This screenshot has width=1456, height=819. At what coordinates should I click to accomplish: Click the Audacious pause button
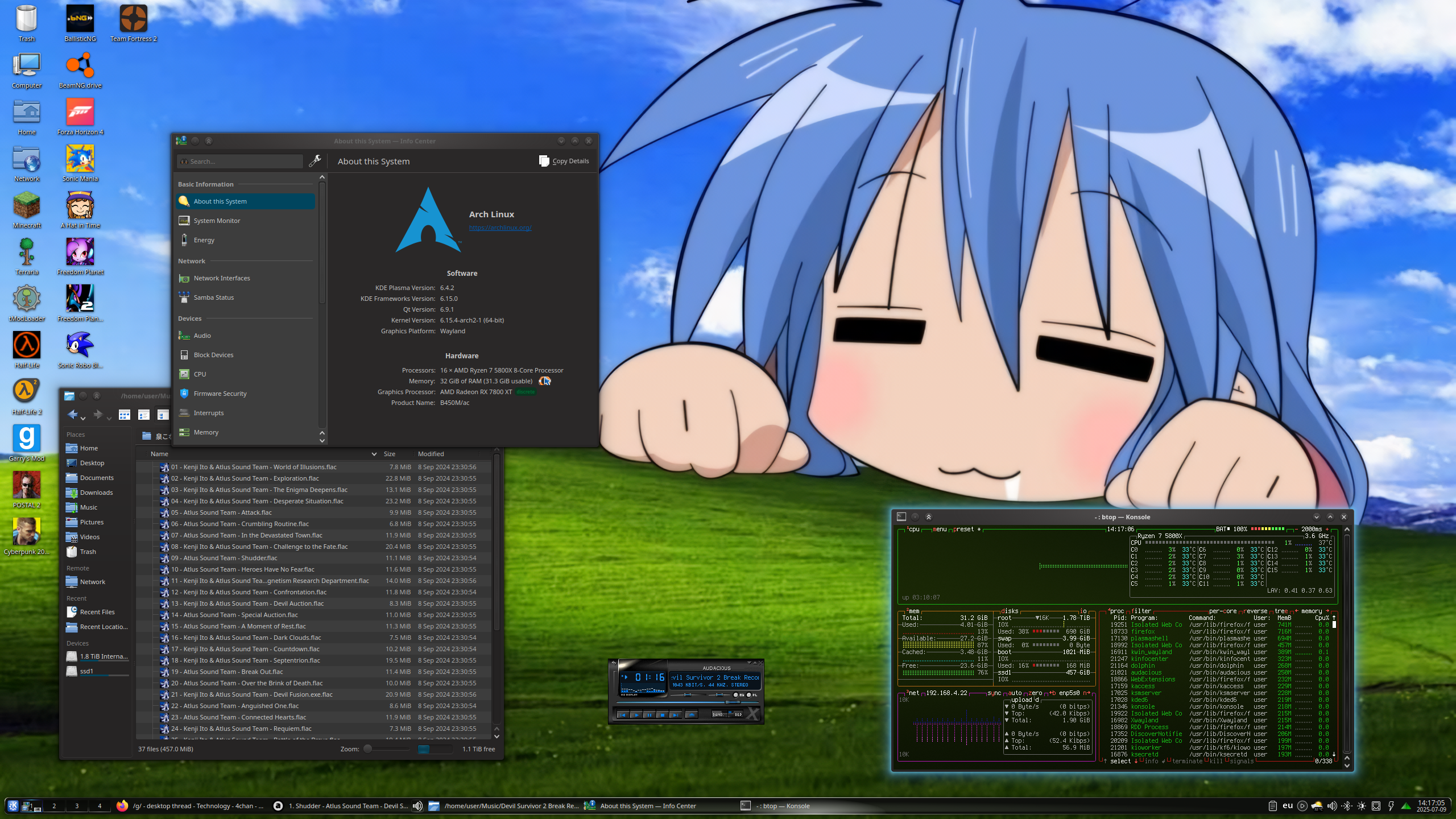click(650, 715)
